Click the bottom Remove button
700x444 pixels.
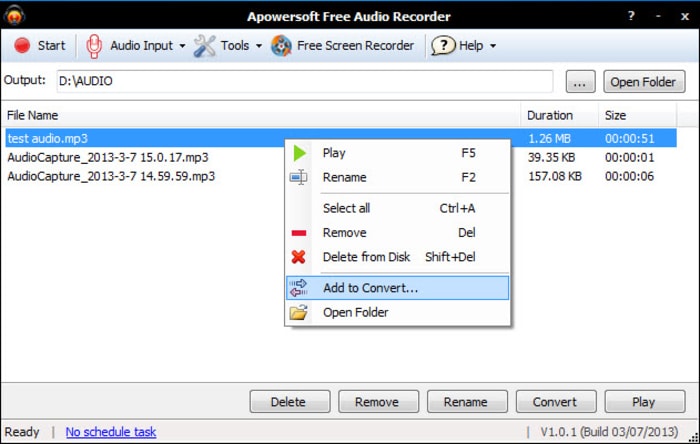point(378,402)
